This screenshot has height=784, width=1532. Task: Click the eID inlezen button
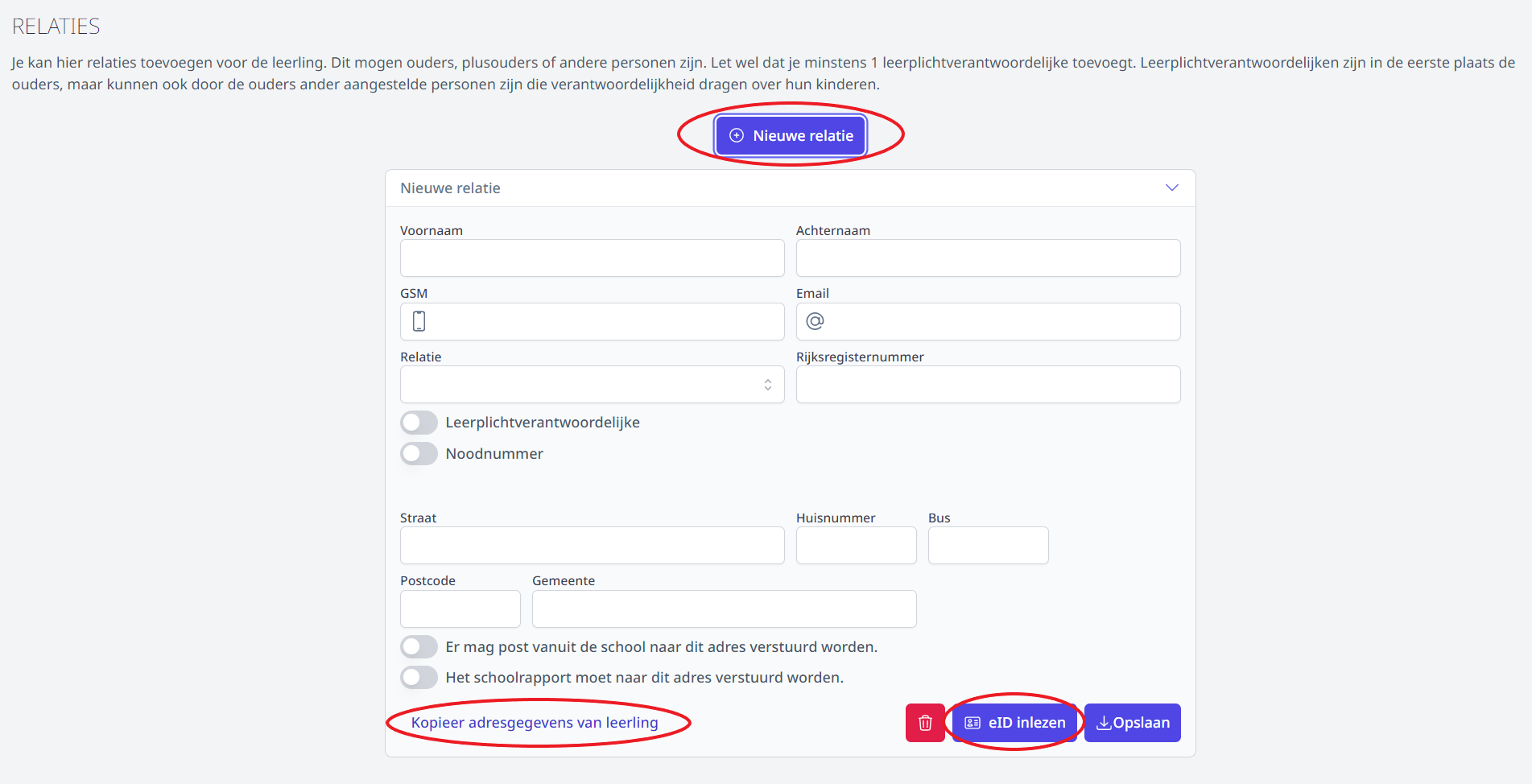1014,723
